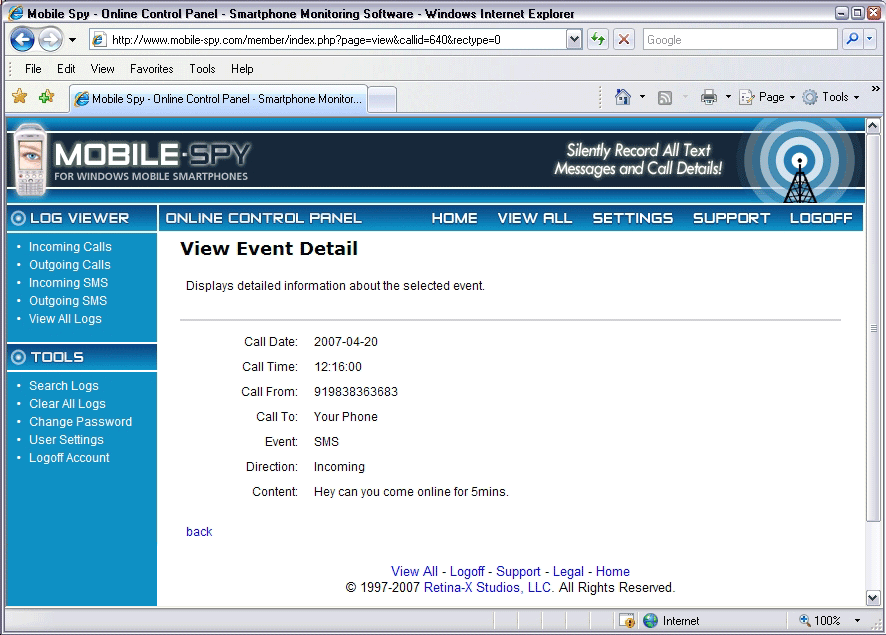Open the Favorites menu

151,69
